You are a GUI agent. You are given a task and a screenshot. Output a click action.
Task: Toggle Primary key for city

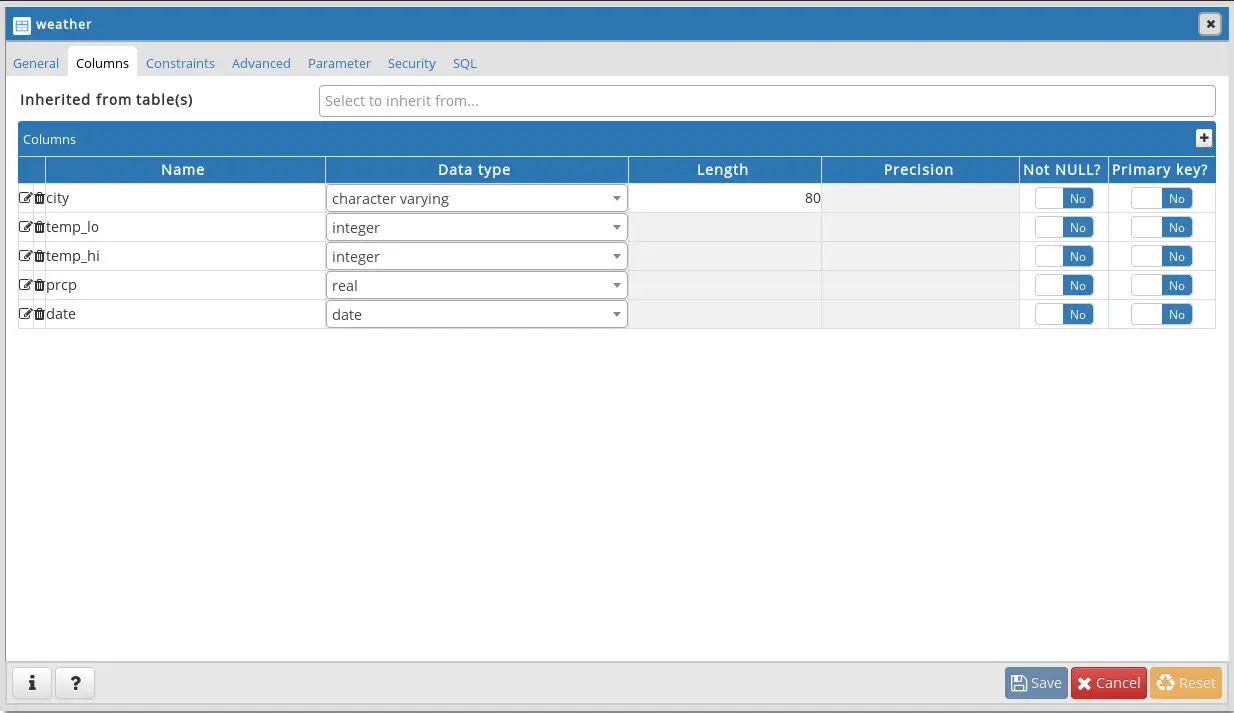pos(1162,198)
